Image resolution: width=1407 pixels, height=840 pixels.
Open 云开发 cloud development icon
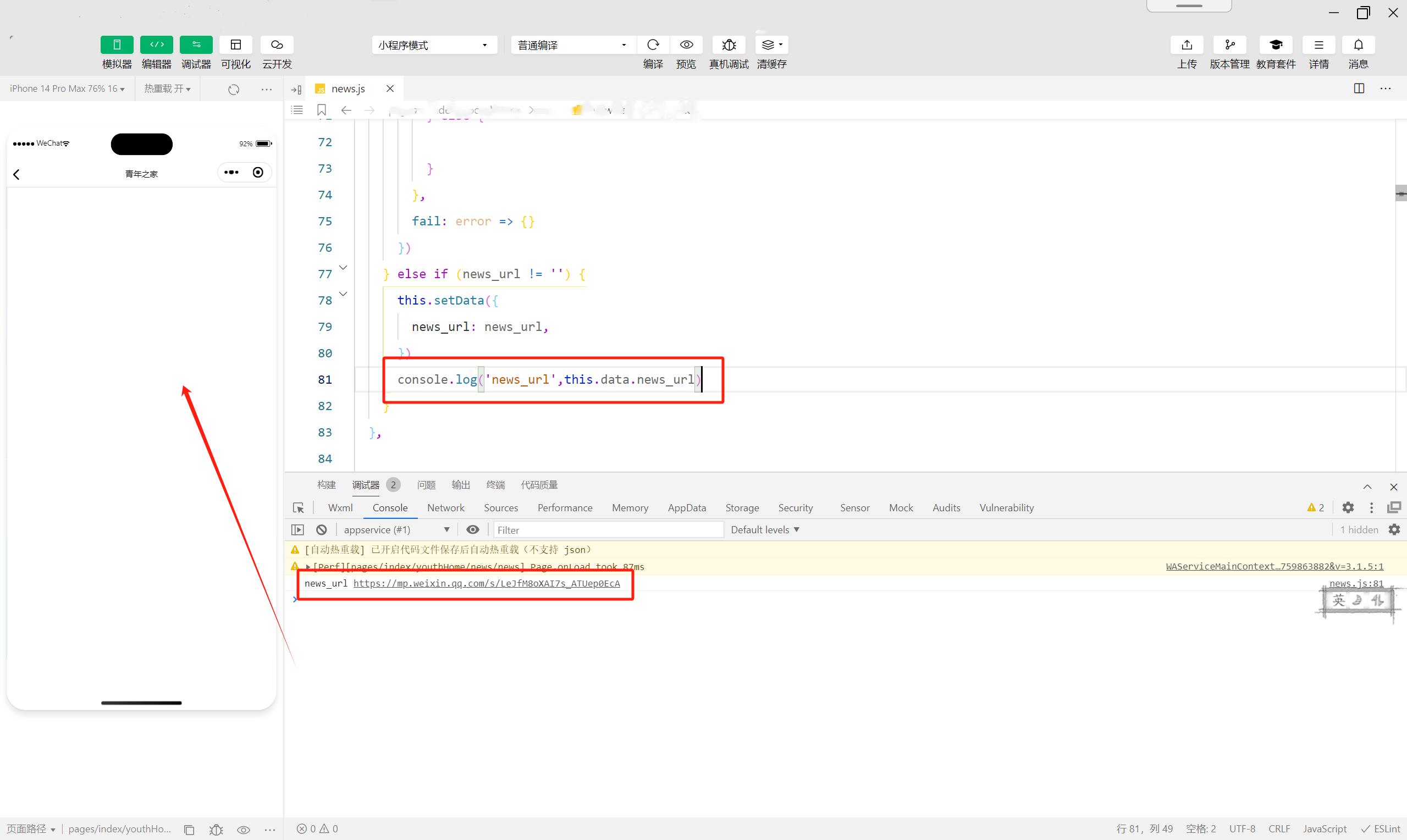click(277, 45)
